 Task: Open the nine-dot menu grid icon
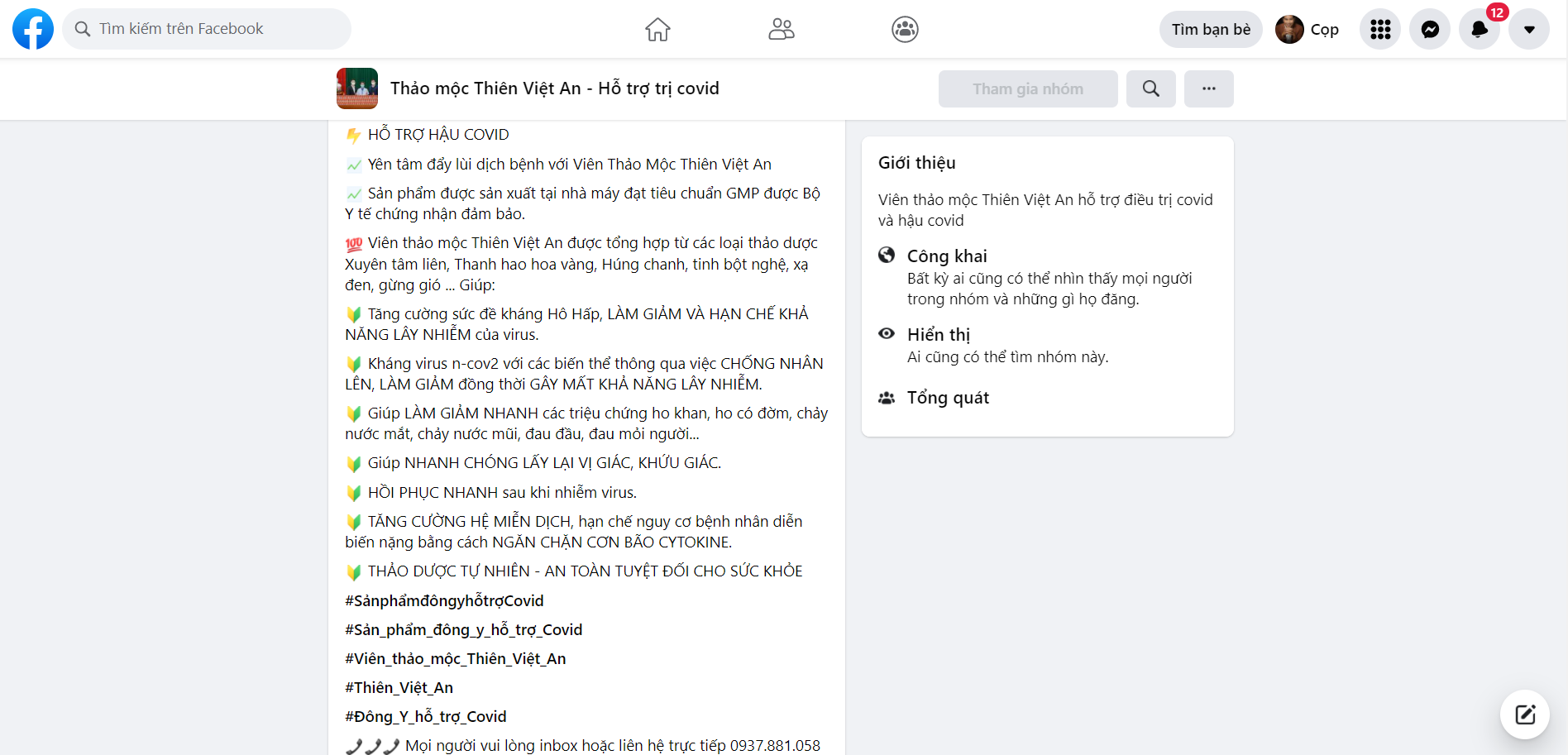[x=1380, y=29]
